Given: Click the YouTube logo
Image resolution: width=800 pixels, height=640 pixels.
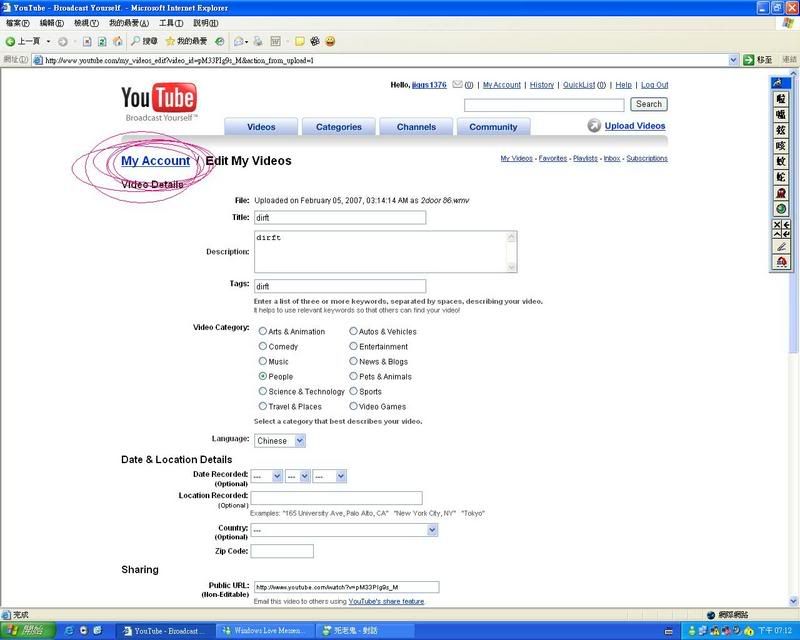Looking at the screenshot, I should pyautogui.click(x=159, y=102).
